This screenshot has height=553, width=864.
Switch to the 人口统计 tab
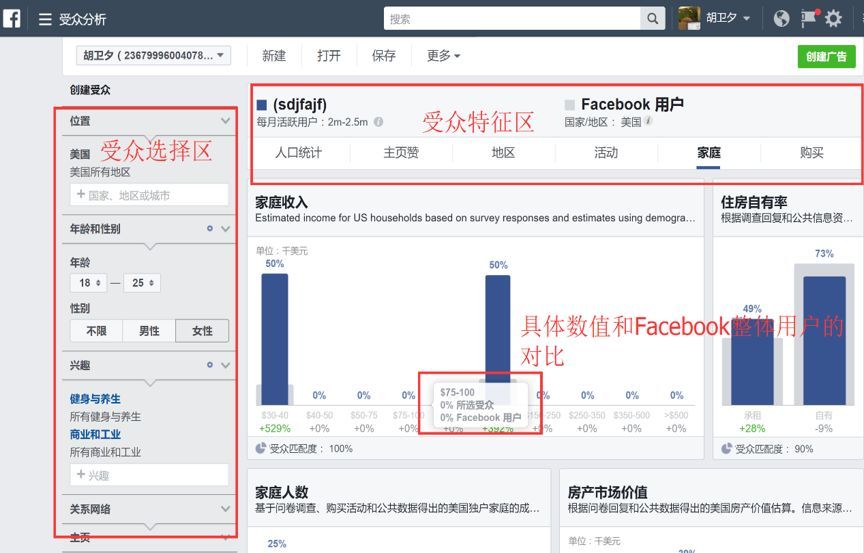point(299,153)
